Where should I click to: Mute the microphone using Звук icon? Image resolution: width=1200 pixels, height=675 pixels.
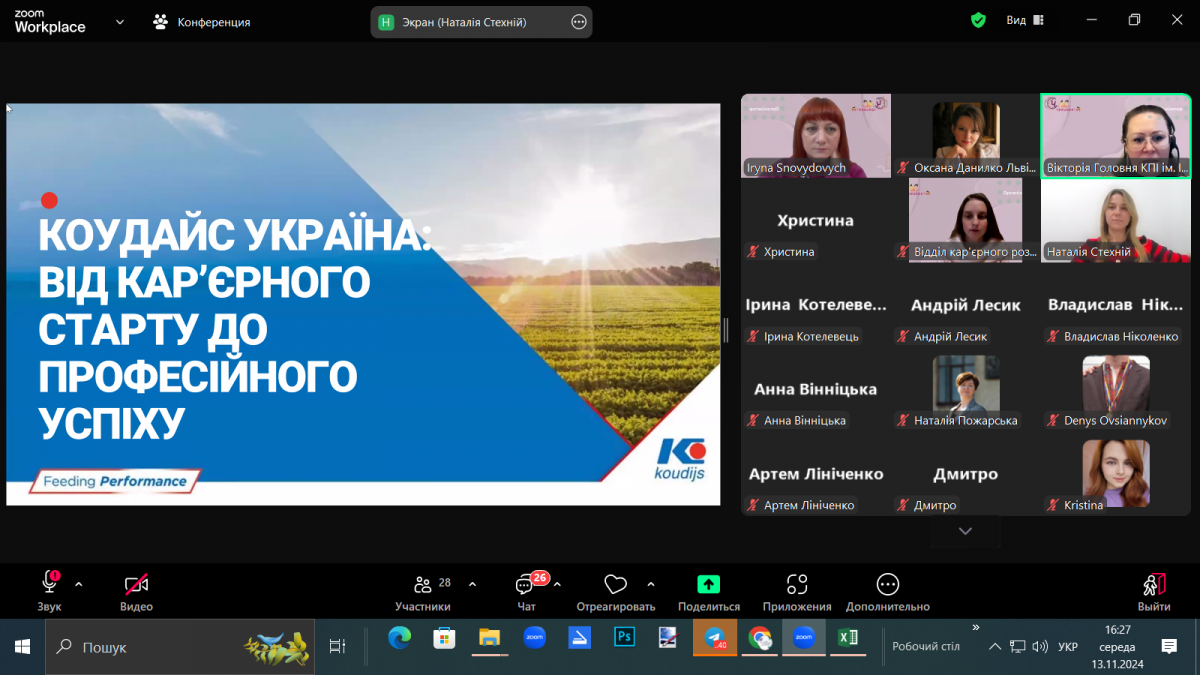click(48, 585)
